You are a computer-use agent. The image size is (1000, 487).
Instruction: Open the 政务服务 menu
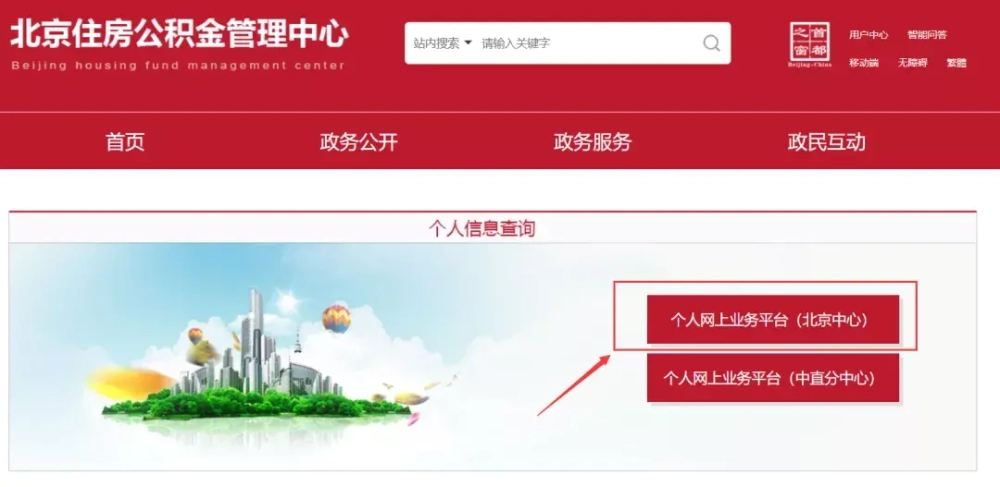point(592,142)
